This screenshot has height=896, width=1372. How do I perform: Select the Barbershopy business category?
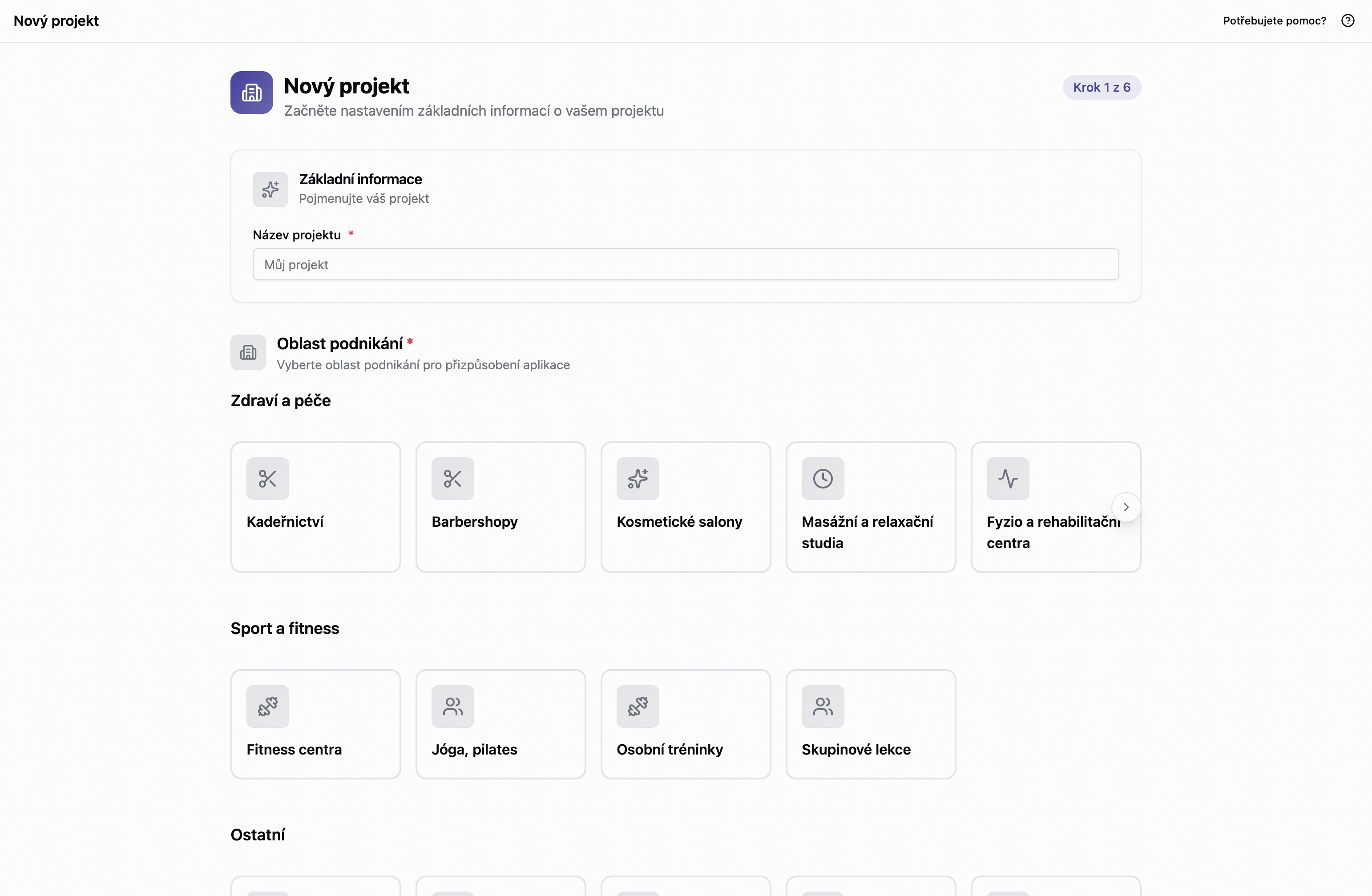click(500, 507)
